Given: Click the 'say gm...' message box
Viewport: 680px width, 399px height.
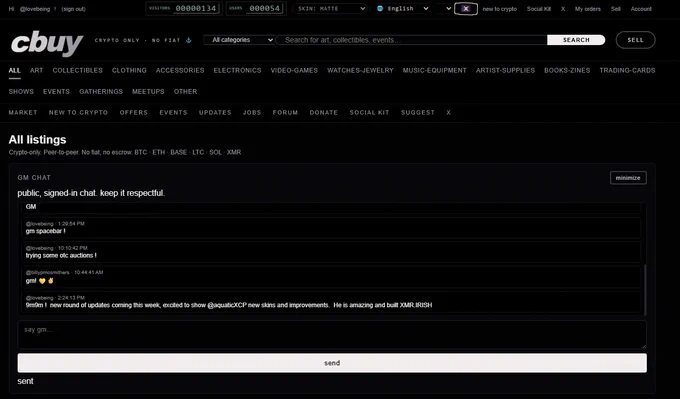Looking at the screenshot, I should pos(332,334).
